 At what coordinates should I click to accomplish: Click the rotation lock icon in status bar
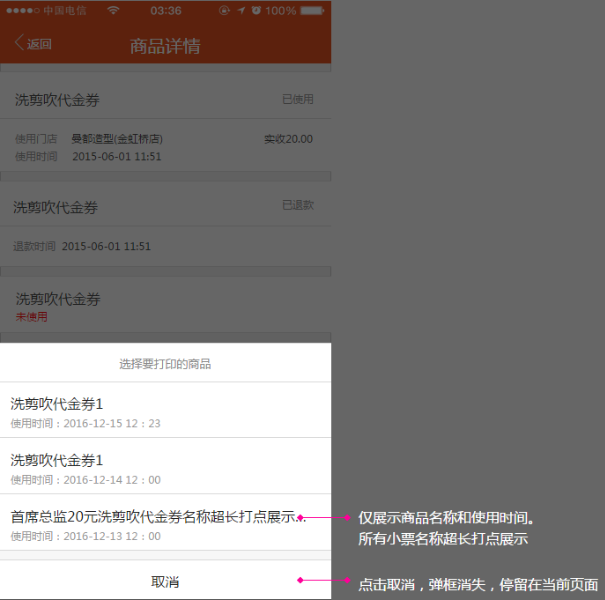[224, 10]
